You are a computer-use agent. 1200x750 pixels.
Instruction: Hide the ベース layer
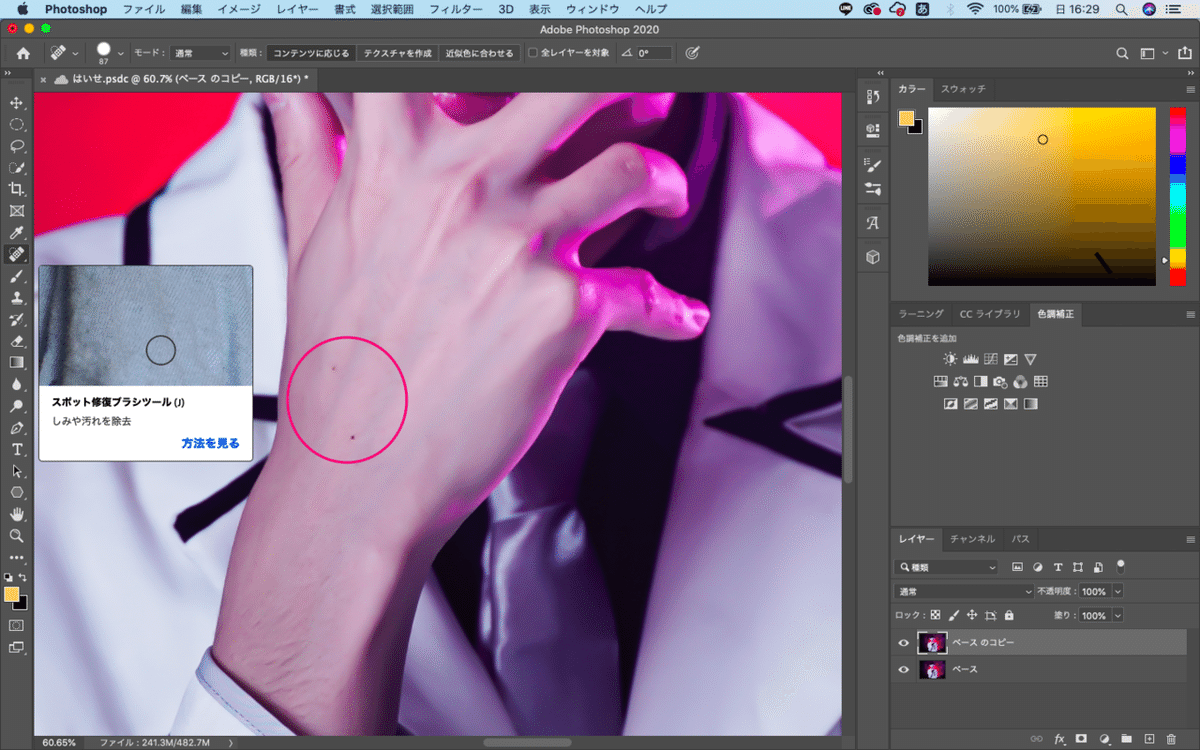tap(904, 670)
